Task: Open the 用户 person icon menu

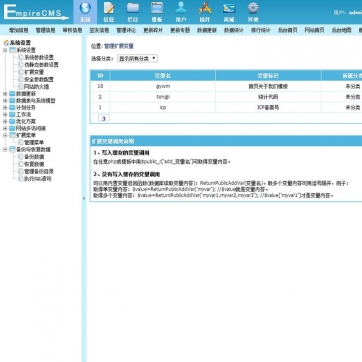Action: click(181, 12)
